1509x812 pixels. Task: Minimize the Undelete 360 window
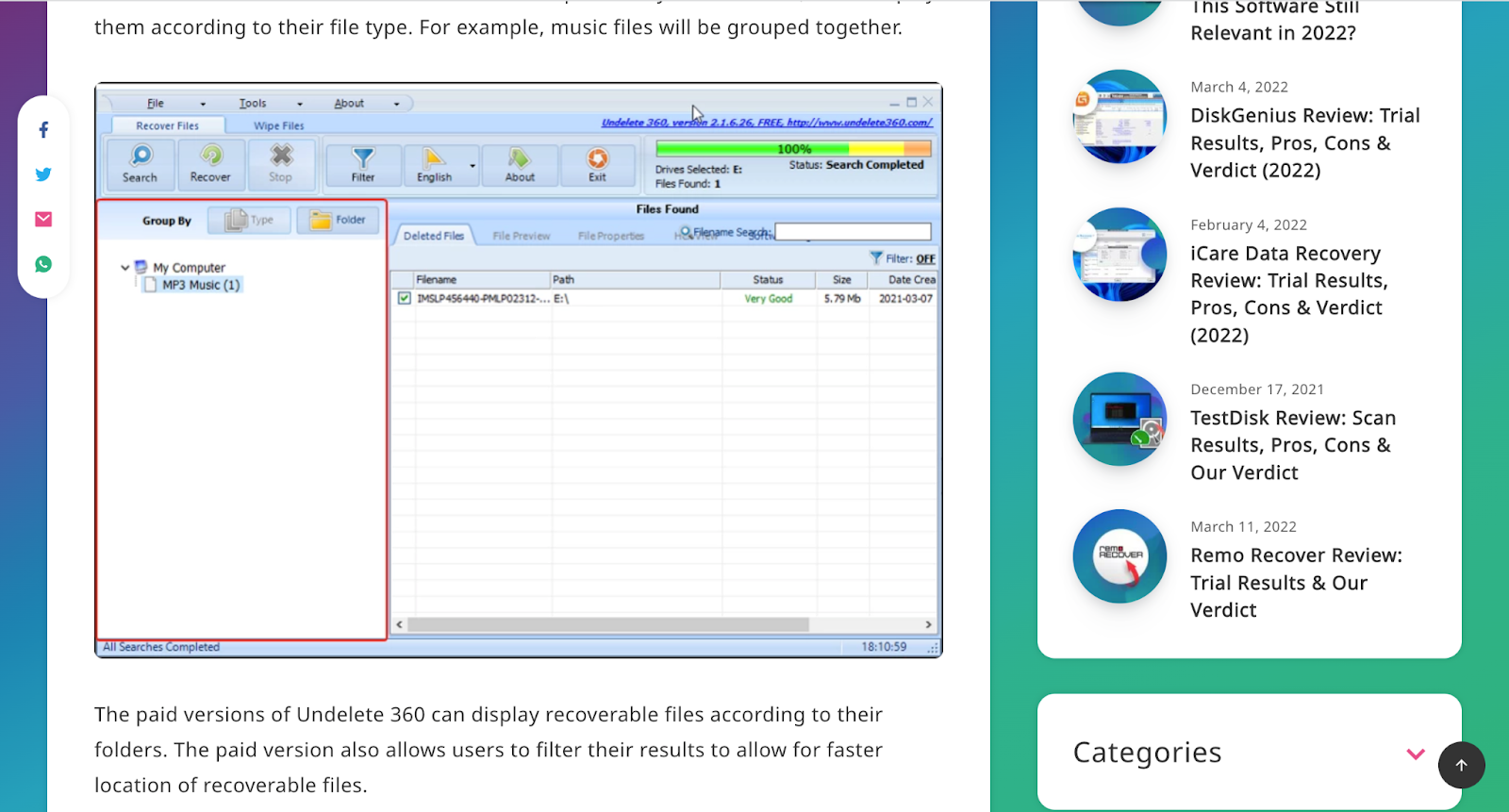(x=894, y=103)
